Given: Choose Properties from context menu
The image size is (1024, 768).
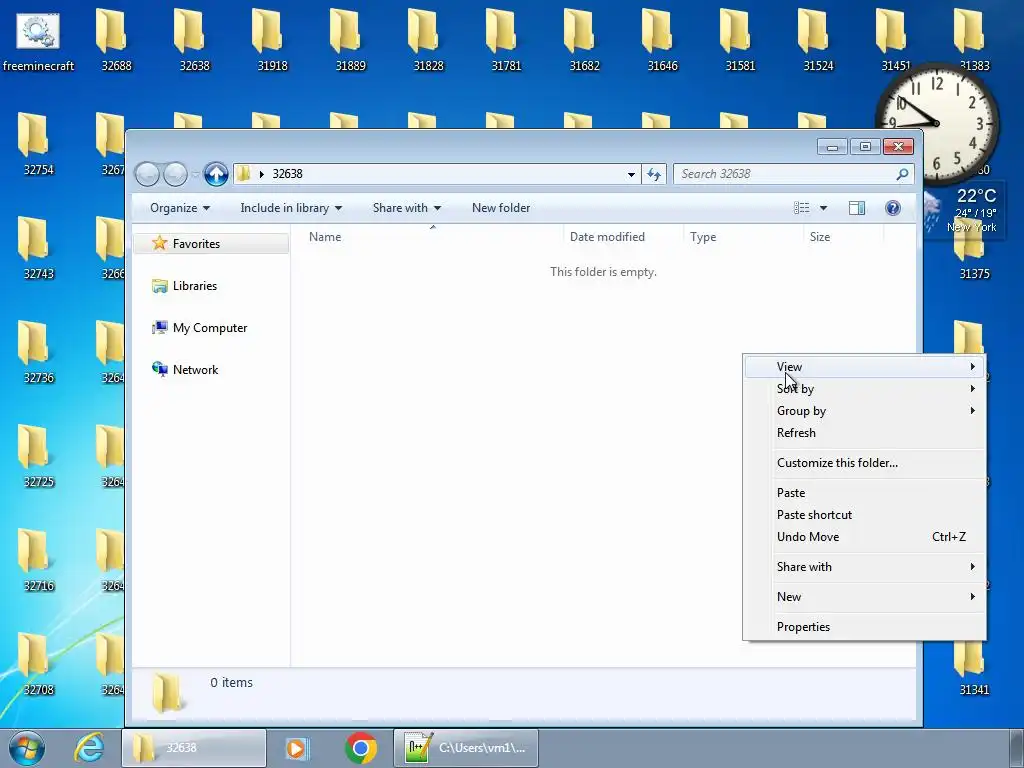Looking at the screenshot, I should pos(864,627).
